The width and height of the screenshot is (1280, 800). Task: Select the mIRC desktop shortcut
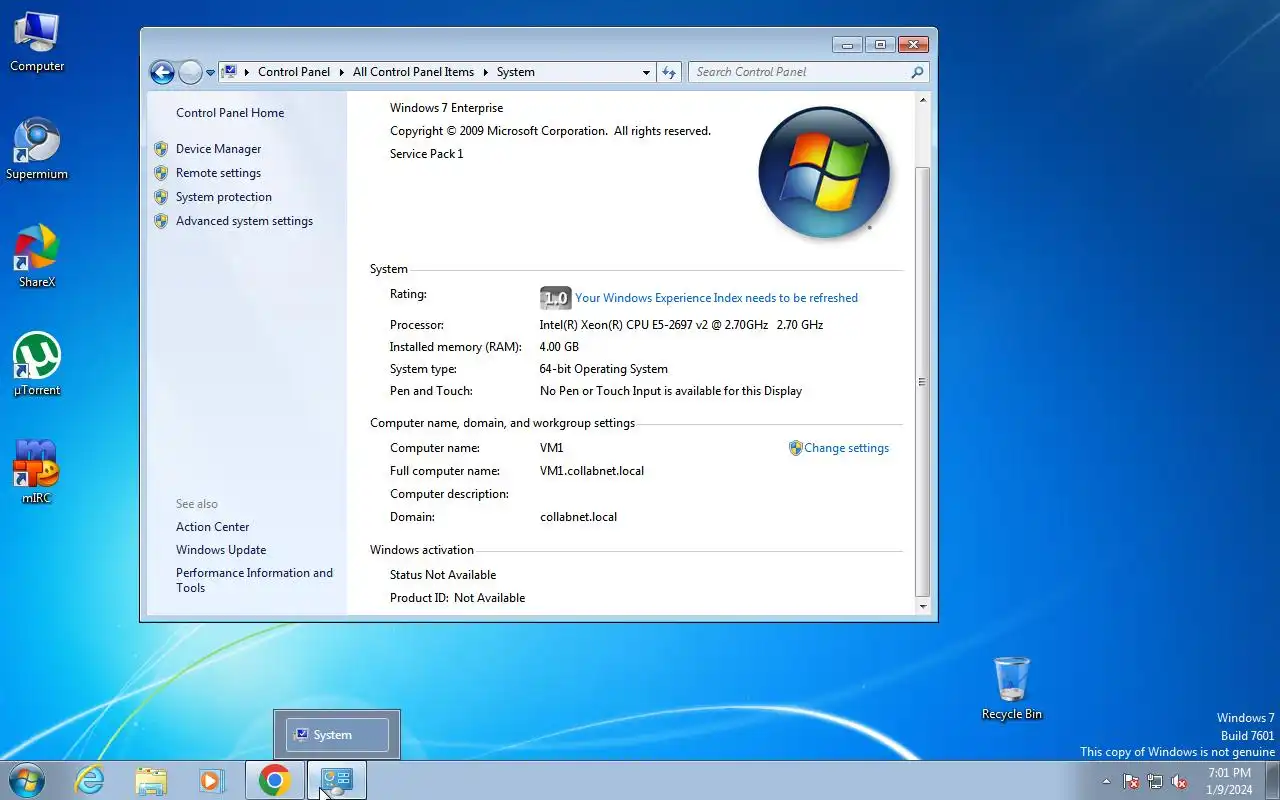pyautogui.click(x=37, y=472)
